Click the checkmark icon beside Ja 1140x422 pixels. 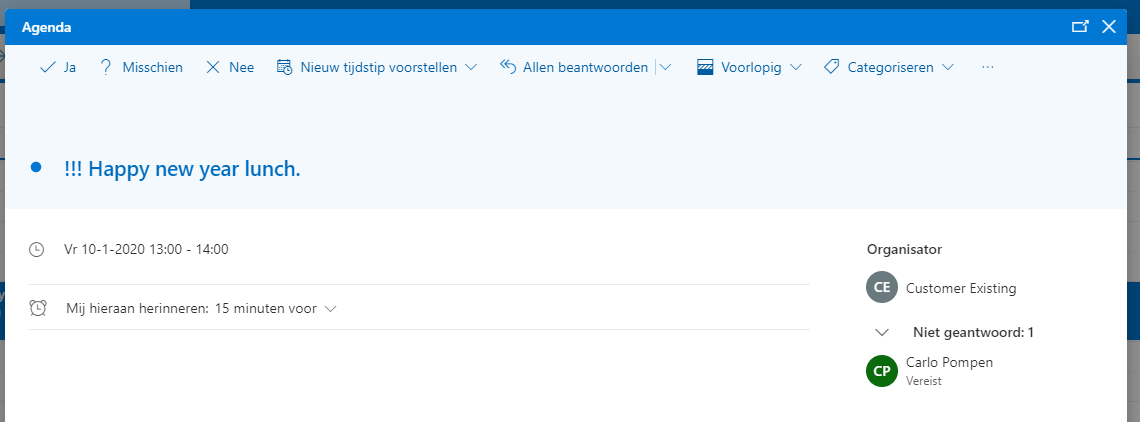tap(47, 67)
